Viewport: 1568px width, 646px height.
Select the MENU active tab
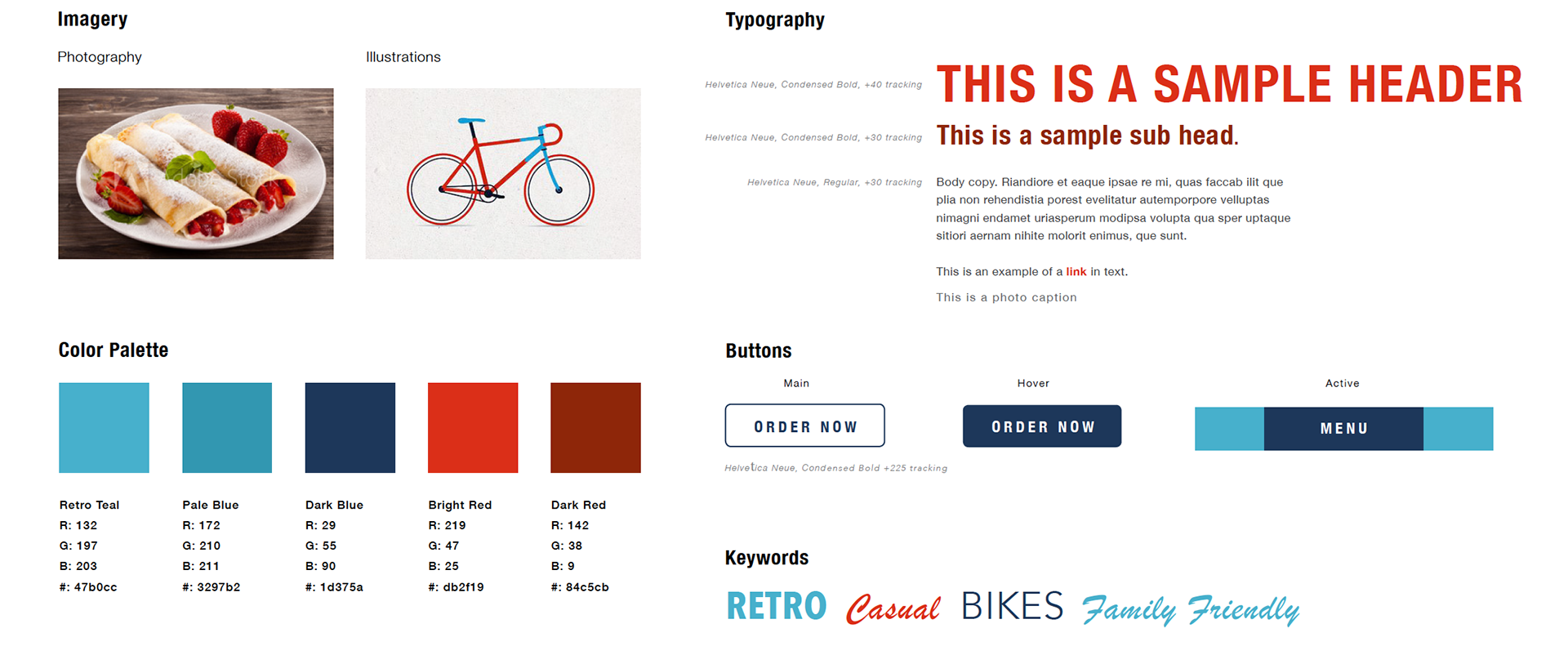pyautogui.click(x=1343, y=429)
